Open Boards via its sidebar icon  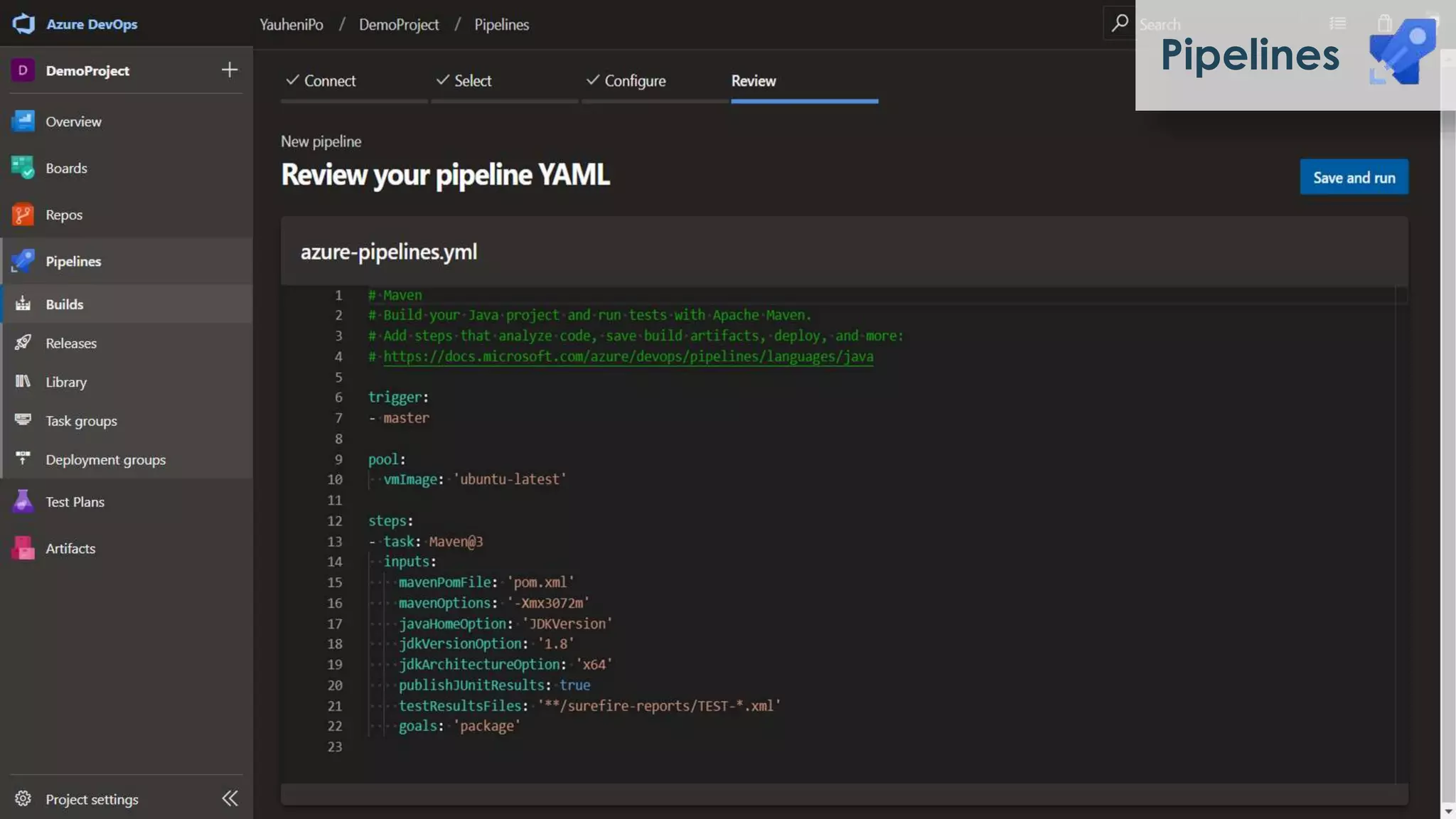23,168
